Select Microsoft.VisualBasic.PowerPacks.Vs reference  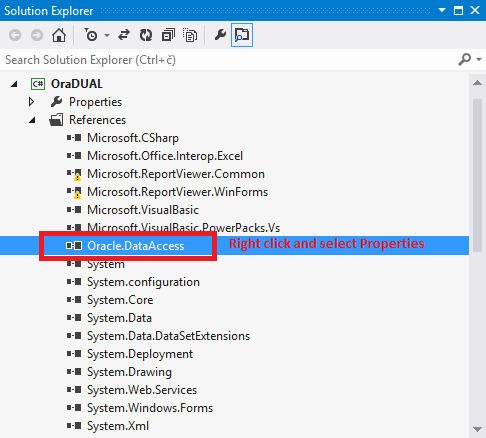[x=183, y=228]
